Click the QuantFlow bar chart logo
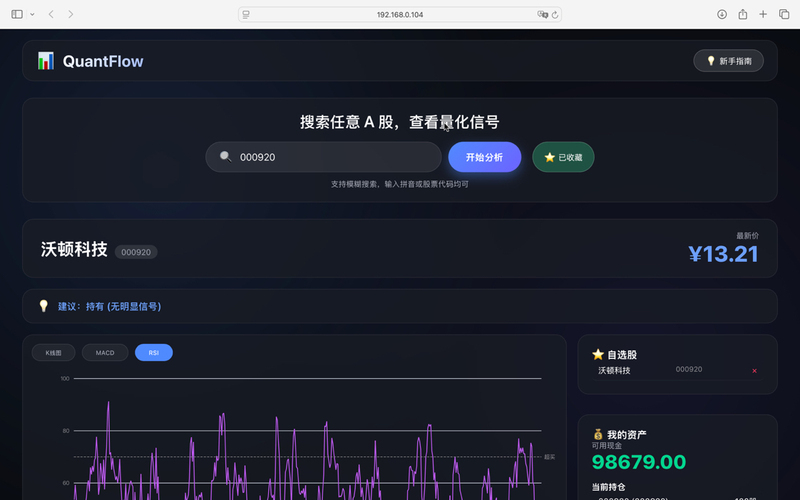This screenshot has height=500, width=800. tap(45, 61)
